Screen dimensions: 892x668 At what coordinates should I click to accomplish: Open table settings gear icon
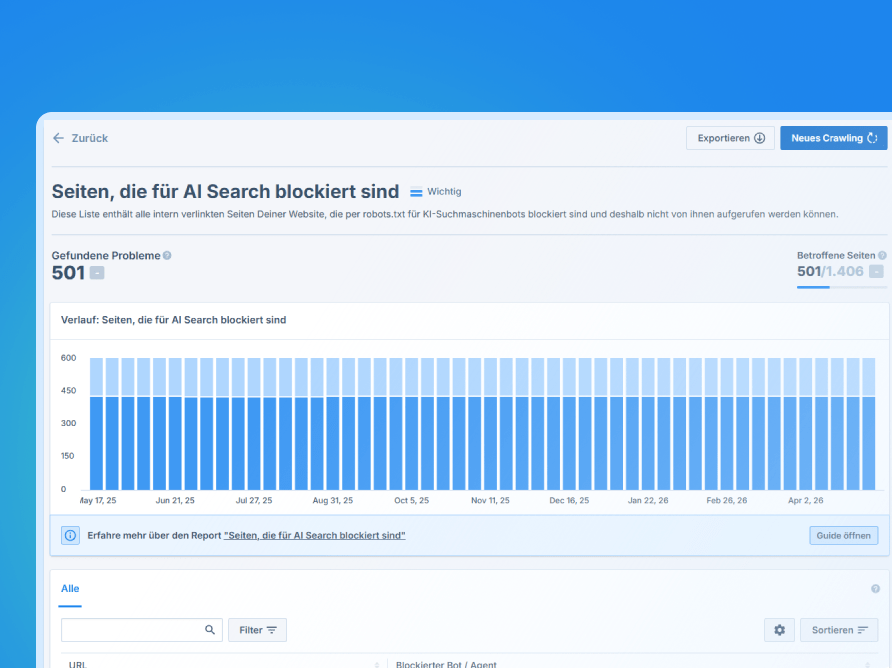[780, 630]
